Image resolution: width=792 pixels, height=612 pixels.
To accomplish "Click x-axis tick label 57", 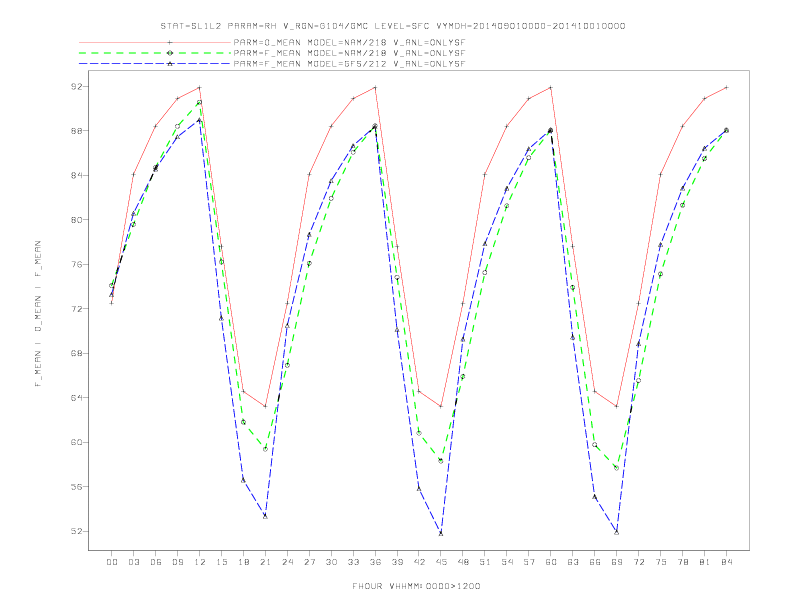I will point(529,562).
